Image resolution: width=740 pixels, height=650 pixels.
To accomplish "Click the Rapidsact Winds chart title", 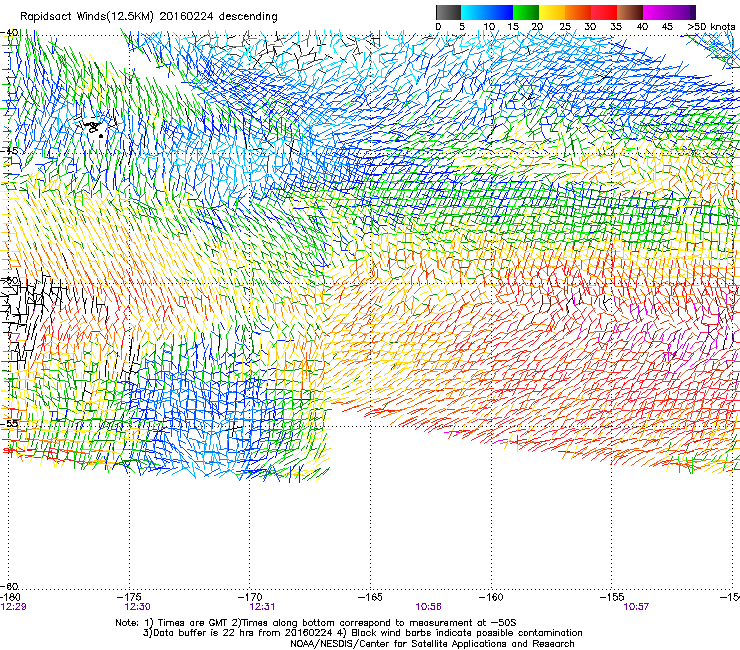I will [149, 16].
